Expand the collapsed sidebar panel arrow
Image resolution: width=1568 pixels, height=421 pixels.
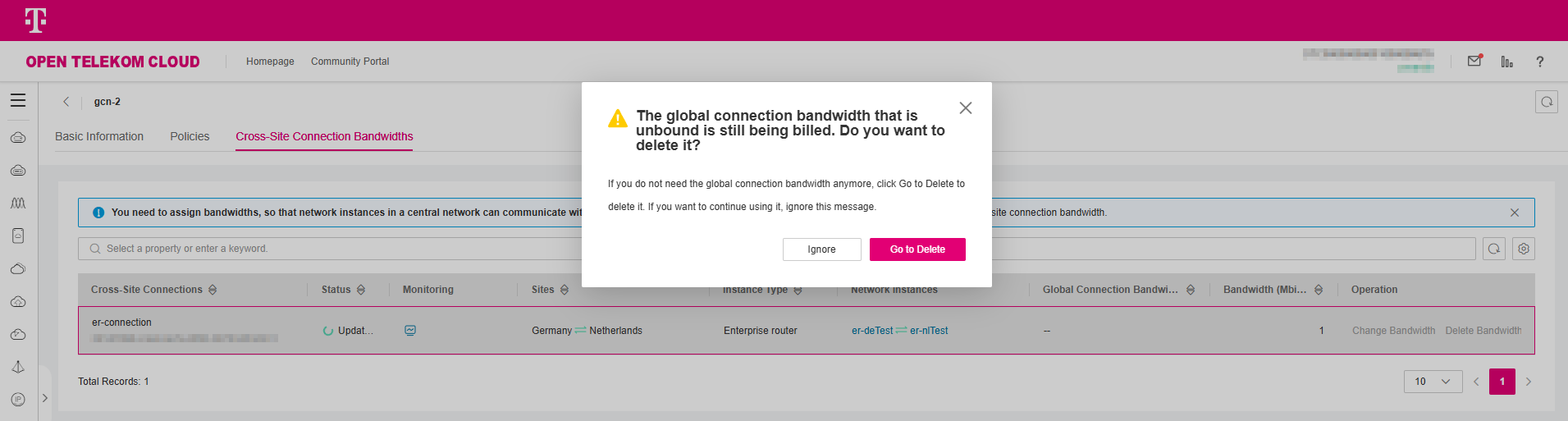click(x=45, y=398)
